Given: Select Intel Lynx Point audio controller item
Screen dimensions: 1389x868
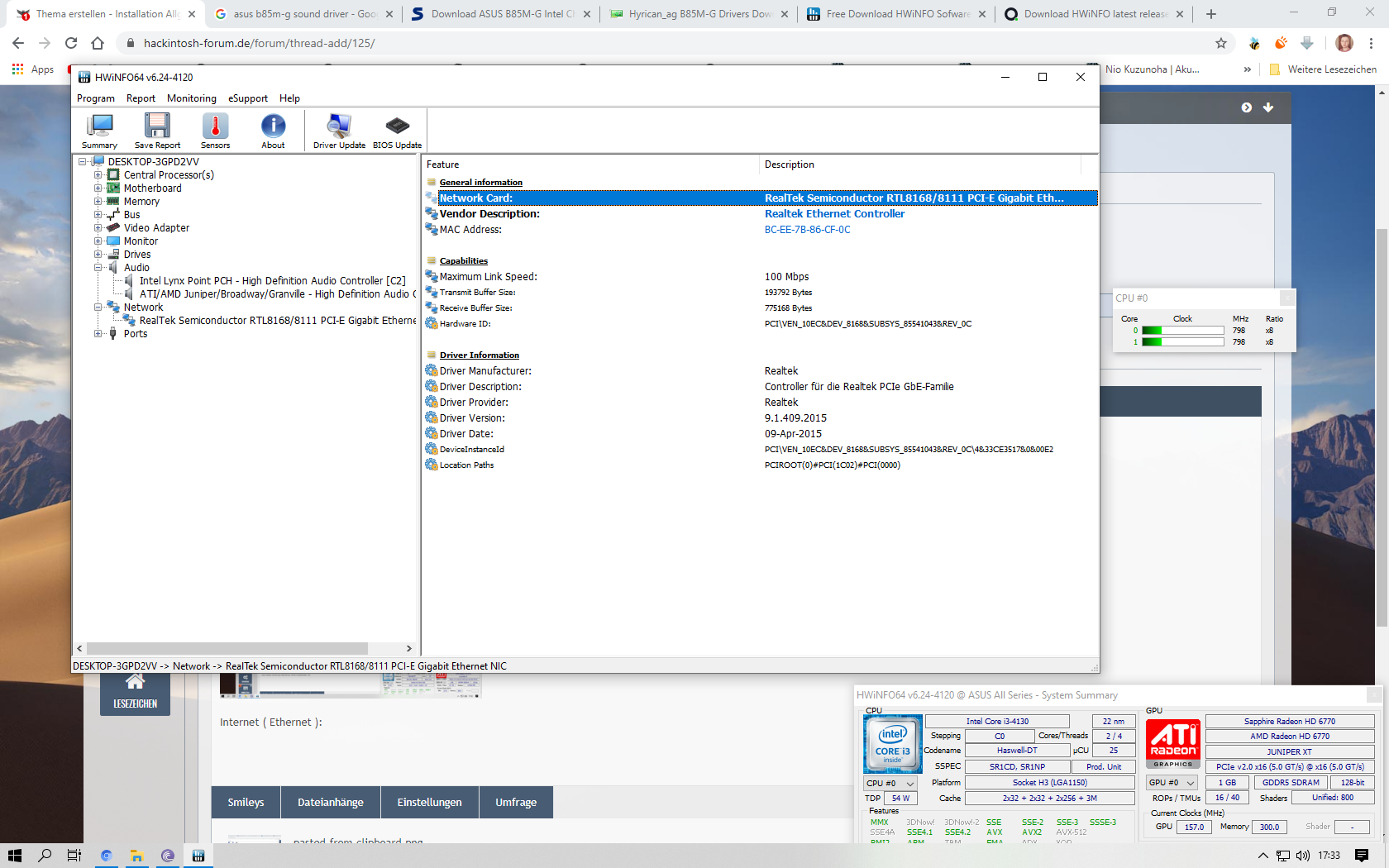Looking at the screenshot, I should [x=272, y=281].
